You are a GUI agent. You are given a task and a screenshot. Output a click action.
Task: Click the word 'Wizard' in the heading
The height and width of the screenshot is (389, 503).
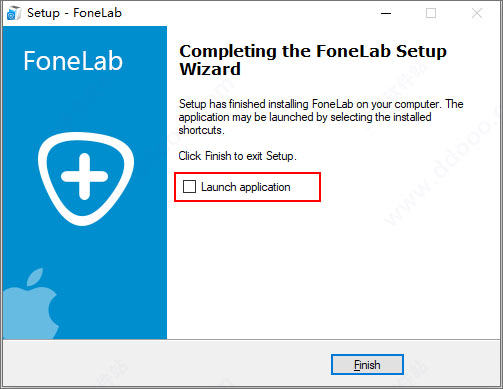click(x=210, y=69)
